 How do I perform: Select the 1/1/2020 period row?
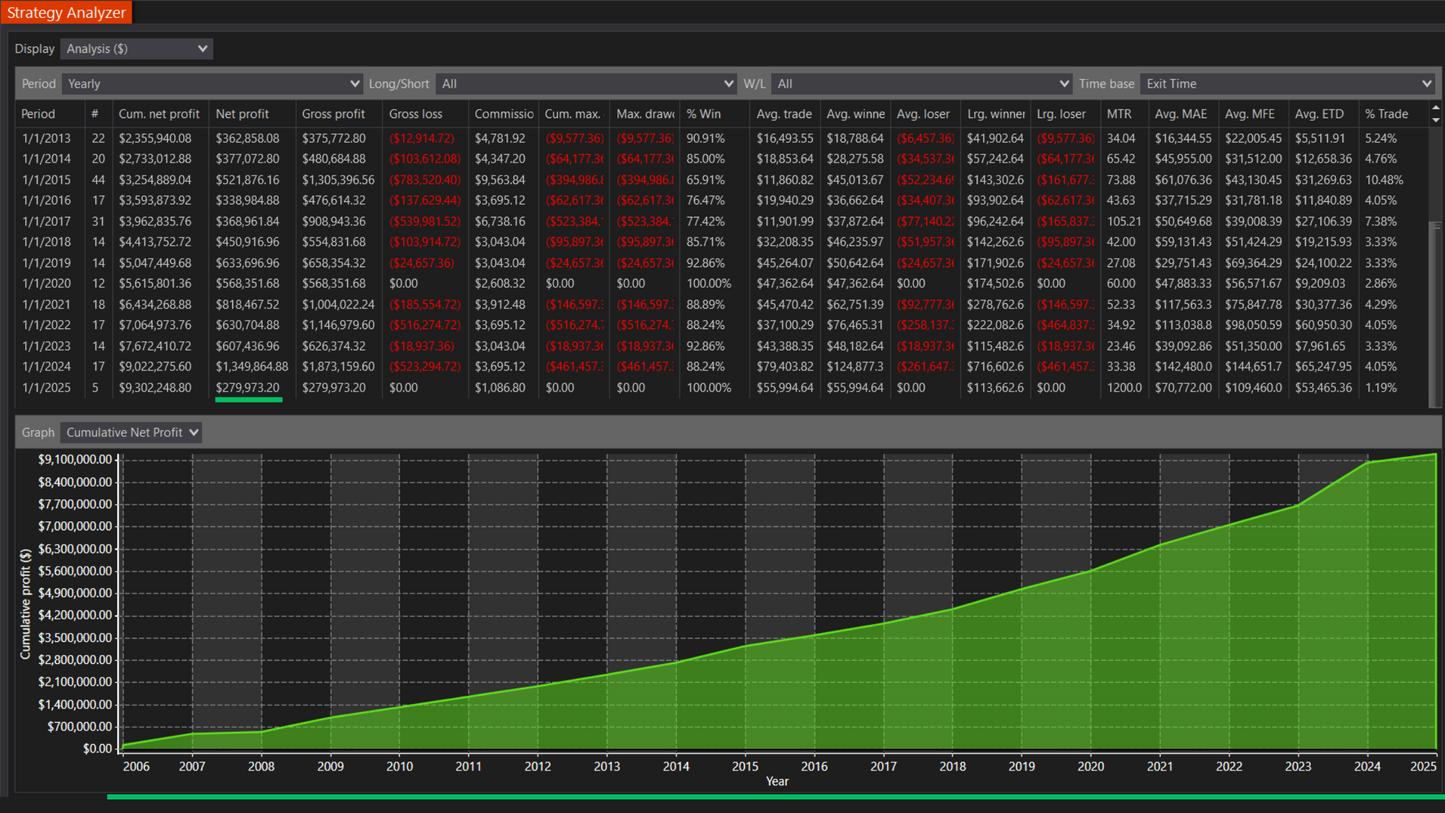coord(722,283)
